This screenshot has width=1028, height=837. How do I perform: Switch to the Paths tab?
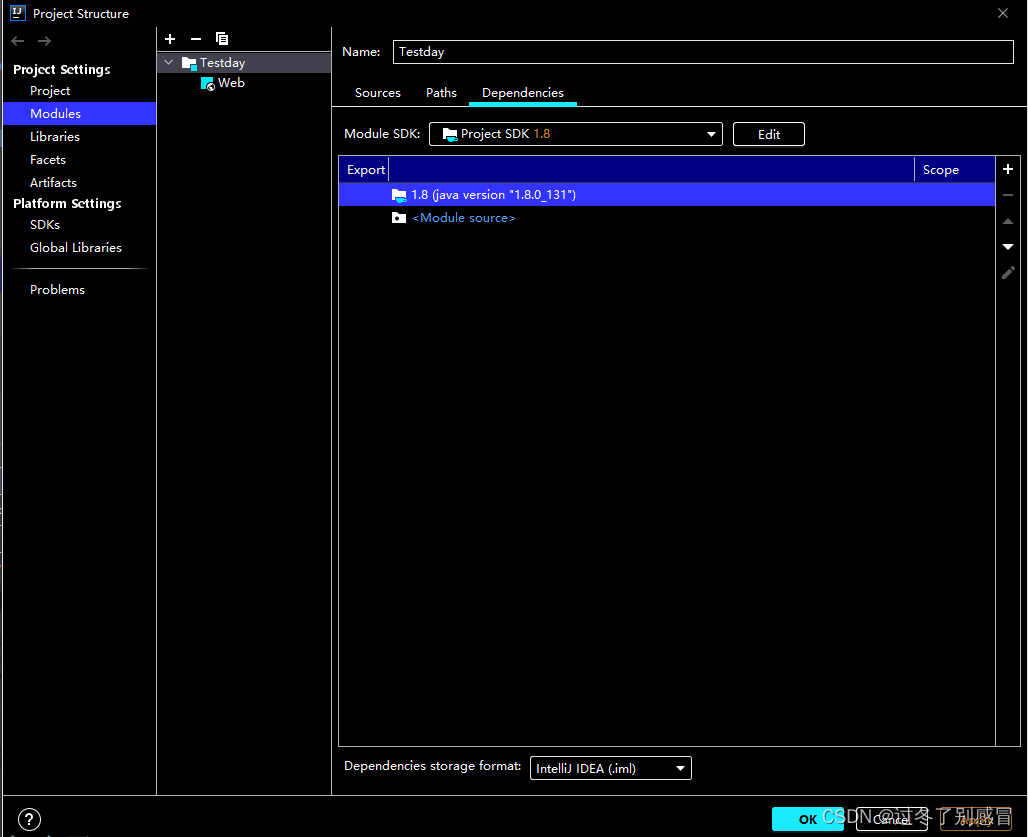pyautogui.click(x=441, y=92)
